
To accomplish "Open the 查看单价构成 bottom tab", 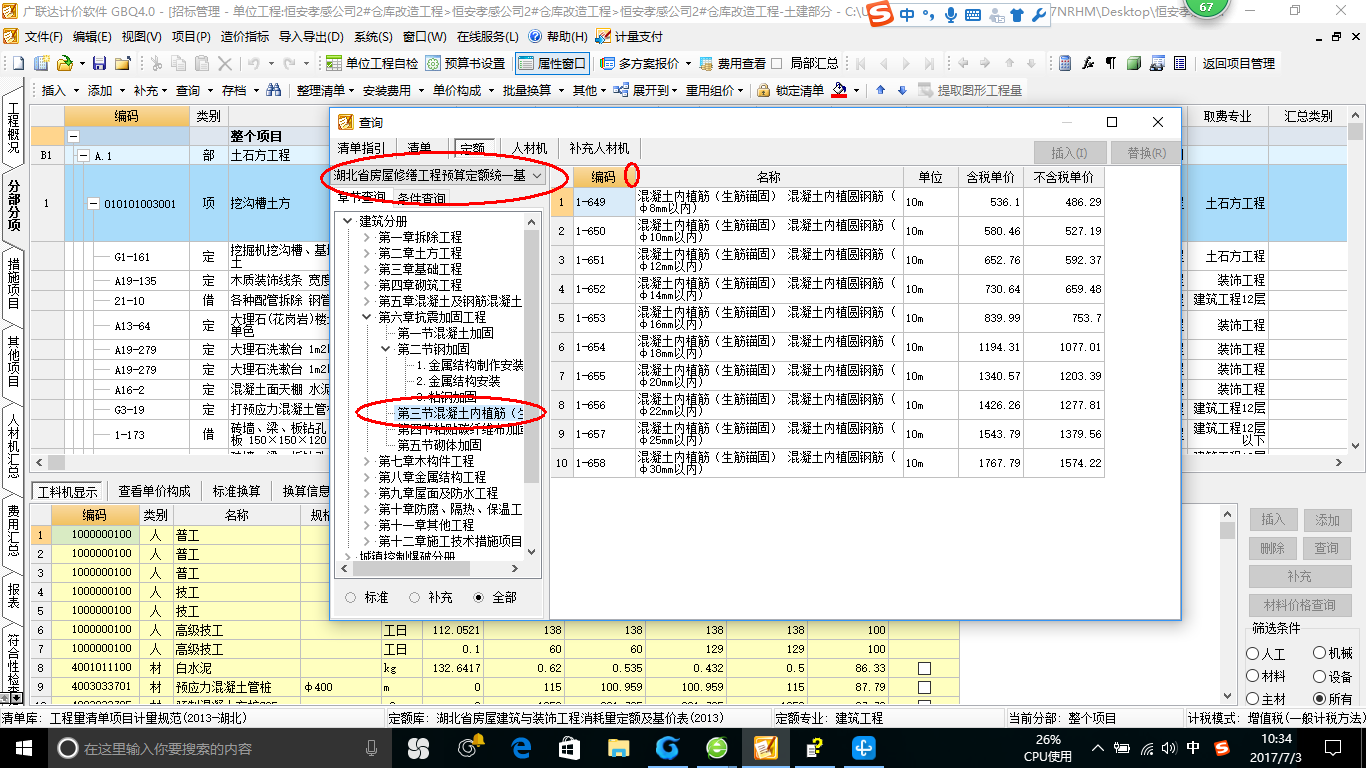I will click(154, 491).
